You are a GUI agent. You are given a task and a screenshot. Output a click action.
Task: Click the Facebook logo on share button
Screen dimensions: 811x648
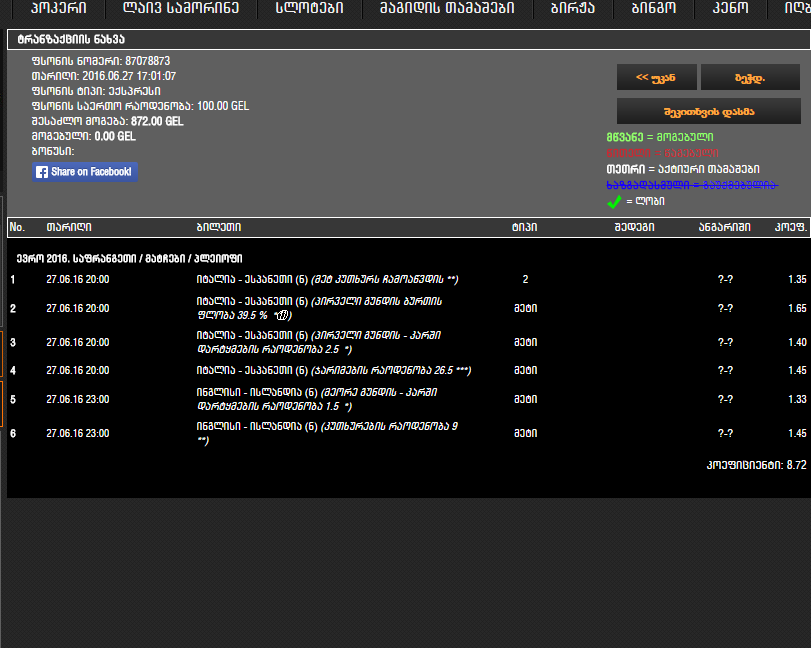tap(42, 172)
